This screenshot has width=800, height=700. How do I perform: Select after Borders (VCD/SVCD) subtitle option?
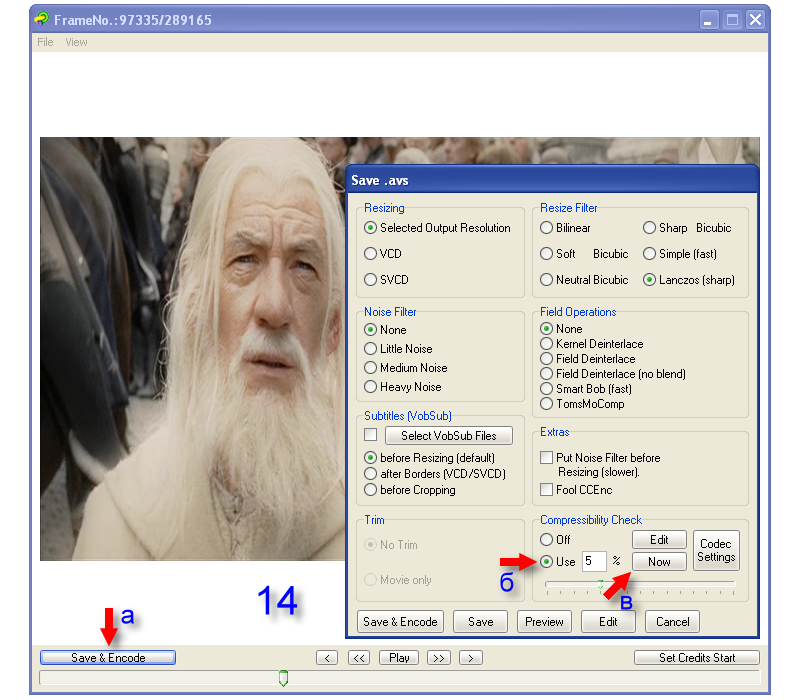[435, 473]
